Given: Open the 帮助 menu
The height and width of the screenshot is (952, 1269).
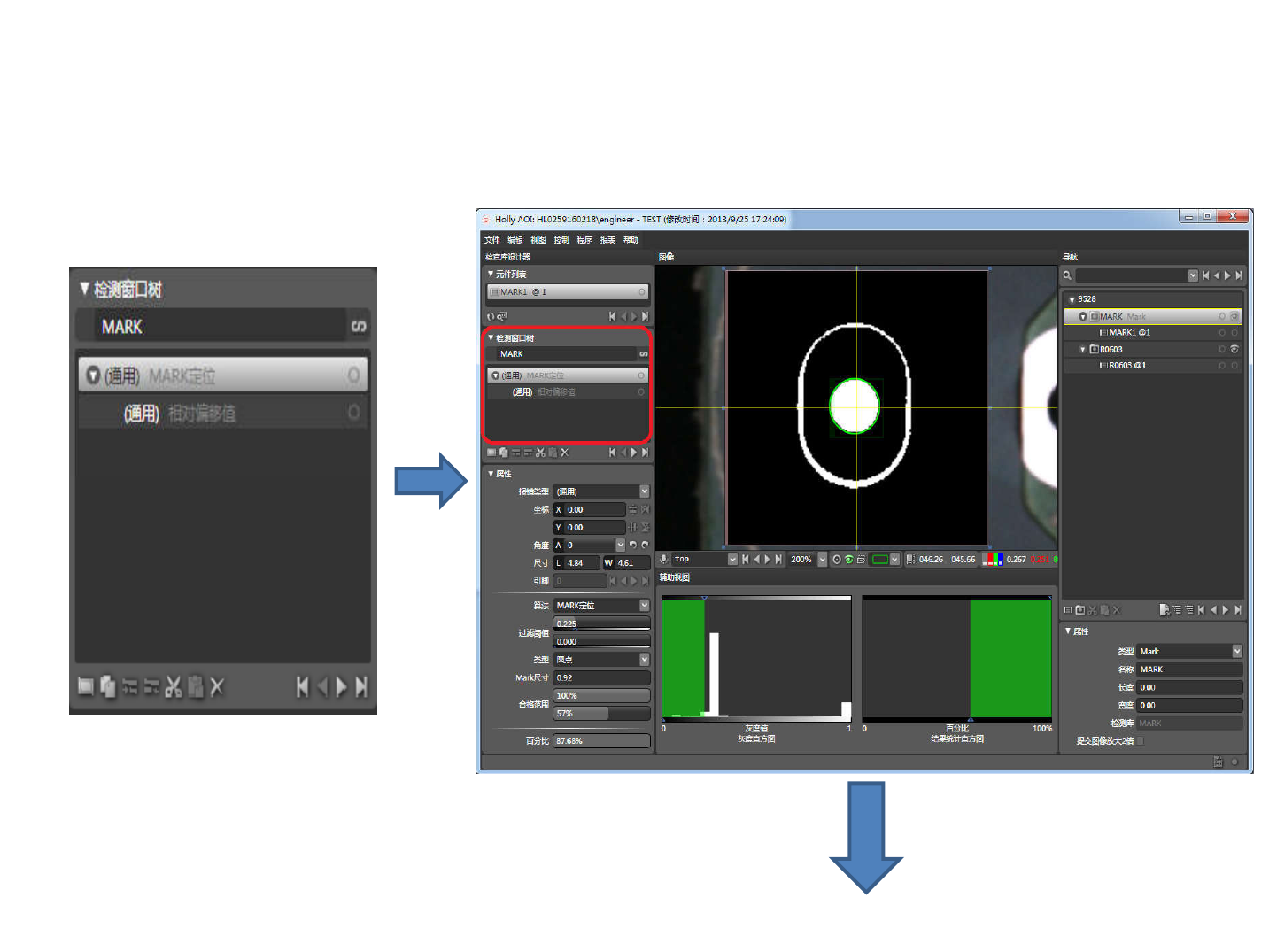Looking at the screenshot, I should click(631, 240).
